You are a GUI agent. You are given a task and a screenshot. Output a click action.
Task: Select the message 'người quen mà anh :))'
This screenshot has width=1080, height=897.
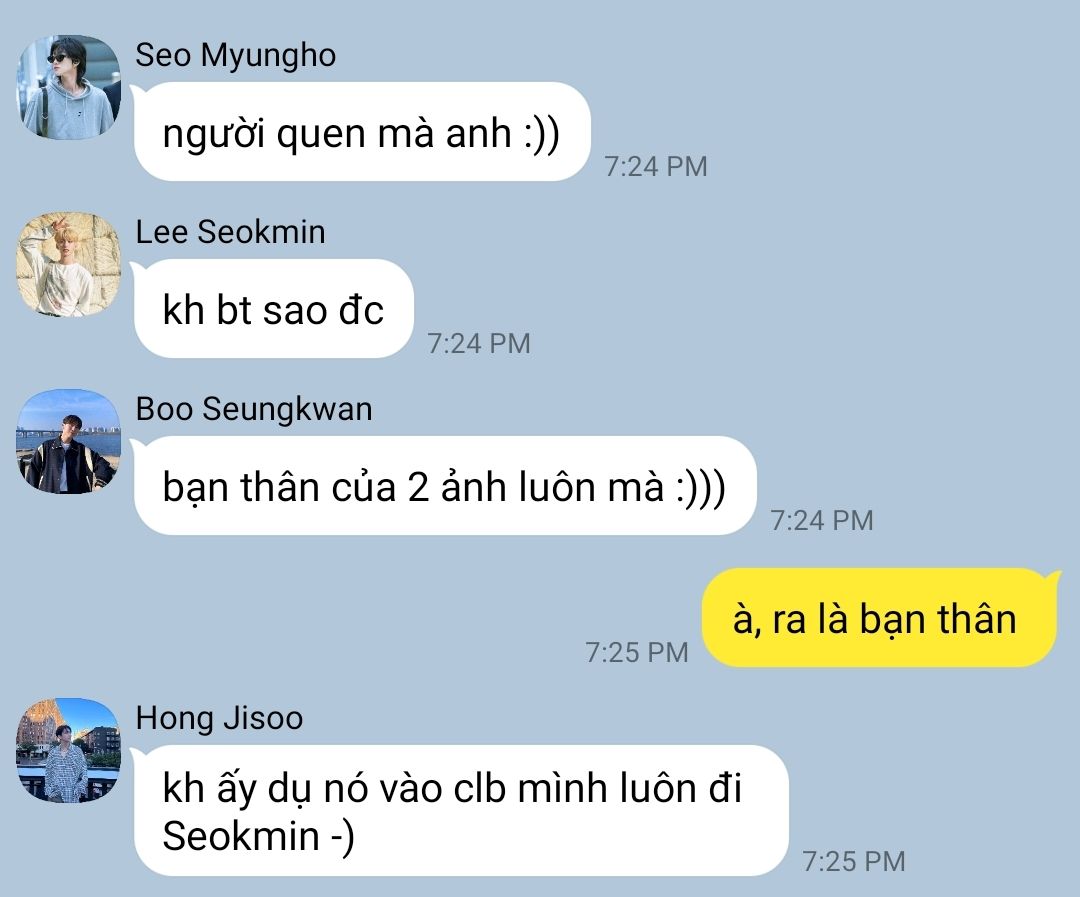pyautogui.click(x=362, y=132)
